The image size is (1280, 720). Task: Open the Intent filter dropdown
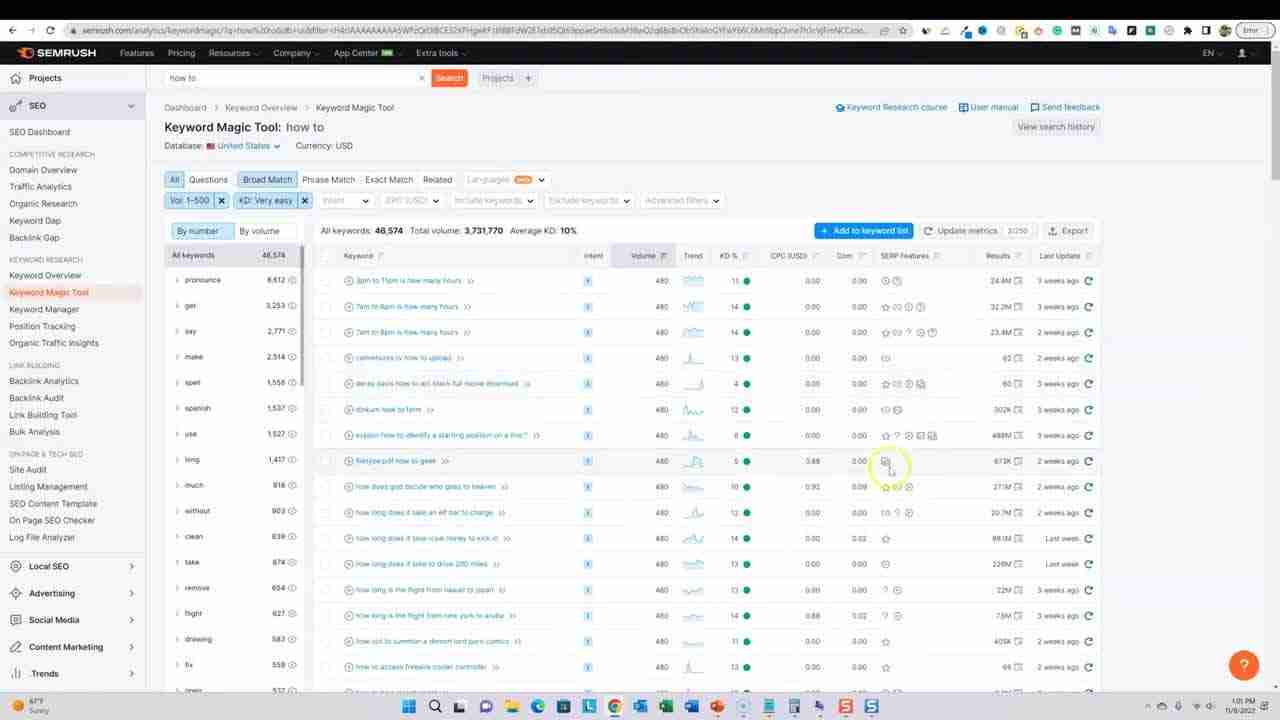point(344,200)
